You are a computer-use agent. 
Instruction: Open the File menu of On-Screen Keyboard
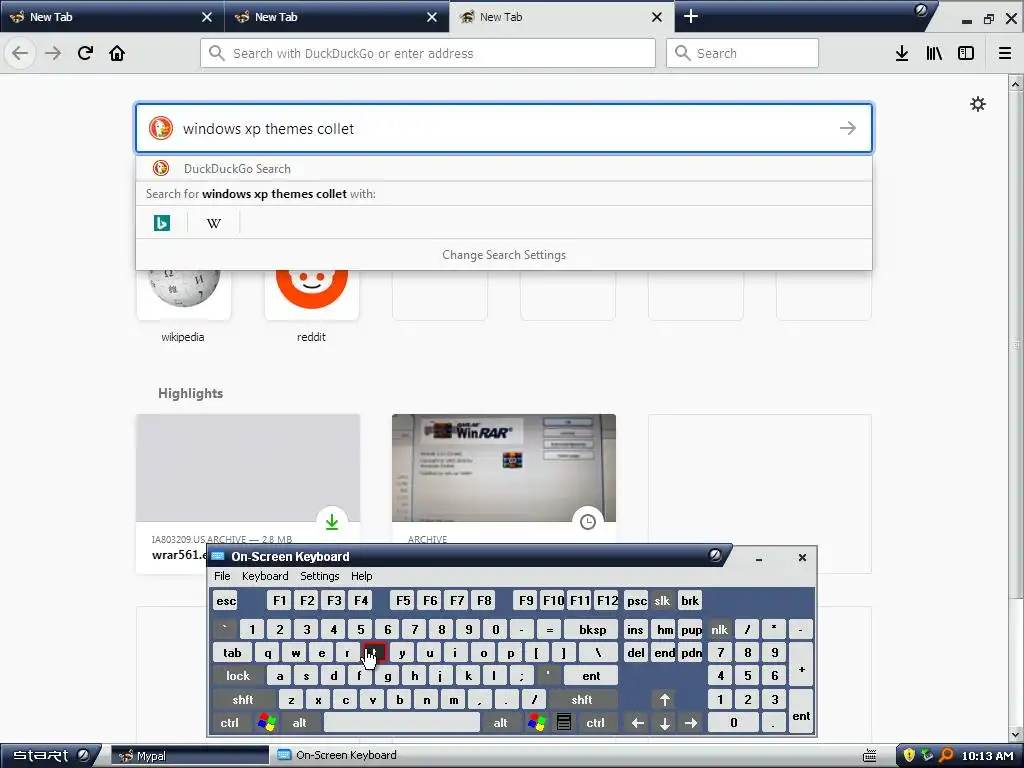coord(222,576)
